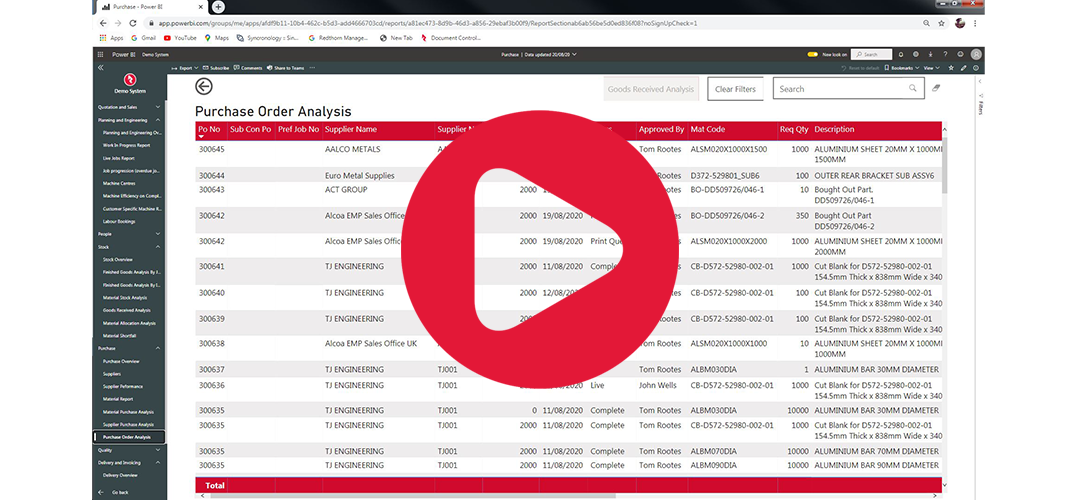Open the Power BI settings gear
The height and width of the screenshot is (500, 1080).
pyautogui.click(x=915, y=54)
